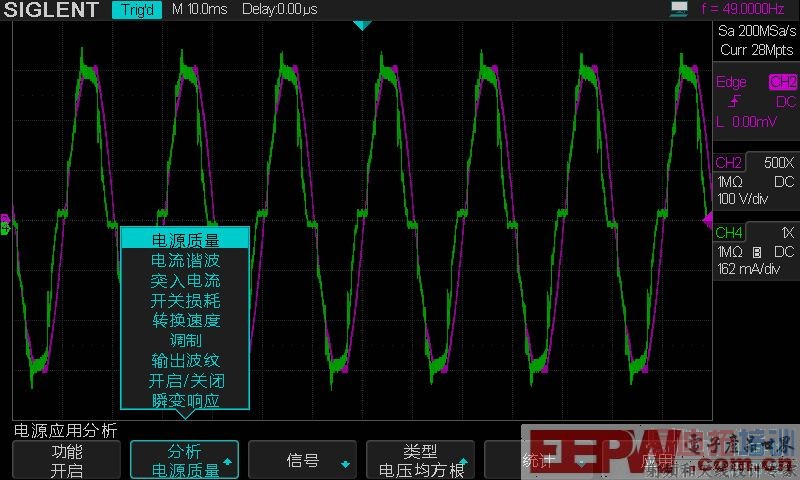Viewport: 800px width, 480px height.
Task: Open the 分析 电源质量 dropdown softkey
Action: pyautogui.click(x=185, y=460)
